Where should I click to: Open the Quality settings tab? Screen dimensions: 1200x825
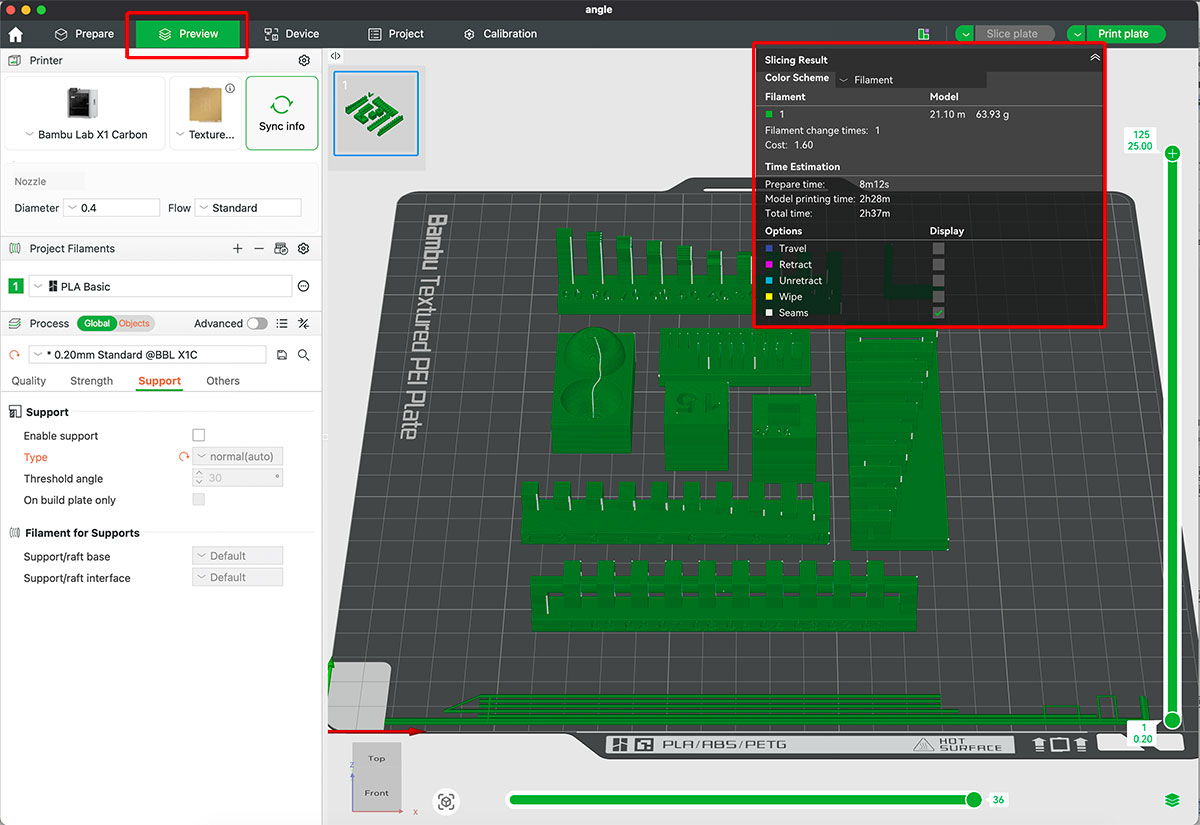[x=29, y=381]
